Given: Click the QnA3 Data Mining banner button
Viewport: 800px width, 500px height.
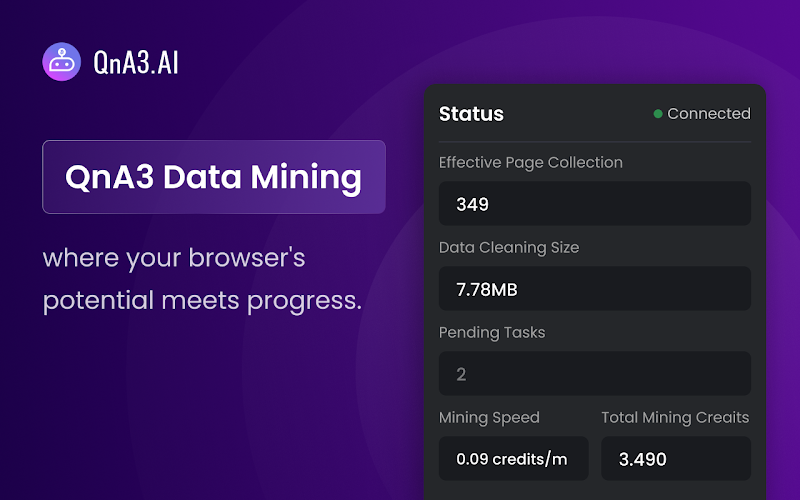Looking at the screenshot, I should point(214,177).
